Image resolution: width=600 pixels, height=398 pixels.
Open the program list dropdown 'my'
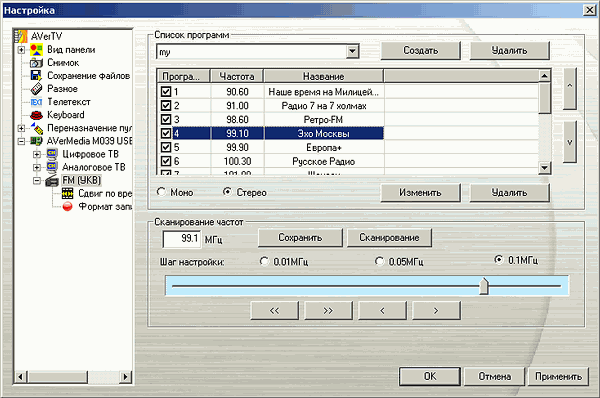(x=352, y=51)
